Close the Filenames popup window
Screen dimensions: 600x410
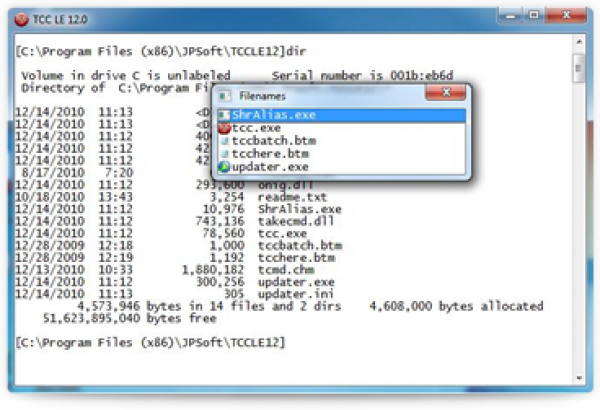[x=446, y=92]
